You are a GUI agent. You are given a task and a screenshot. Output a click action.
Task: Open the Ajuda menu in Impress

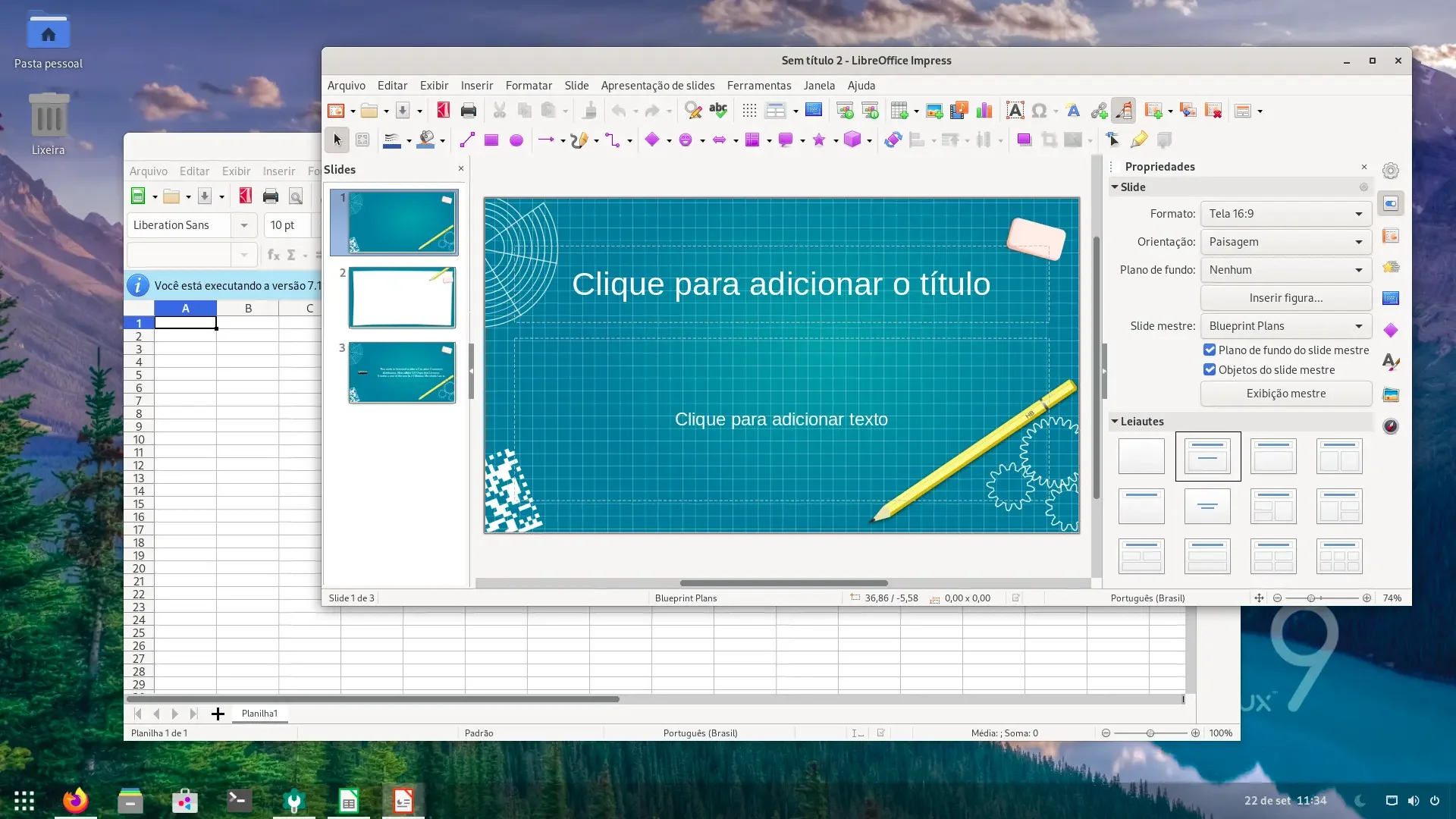[x=861, y=86]
